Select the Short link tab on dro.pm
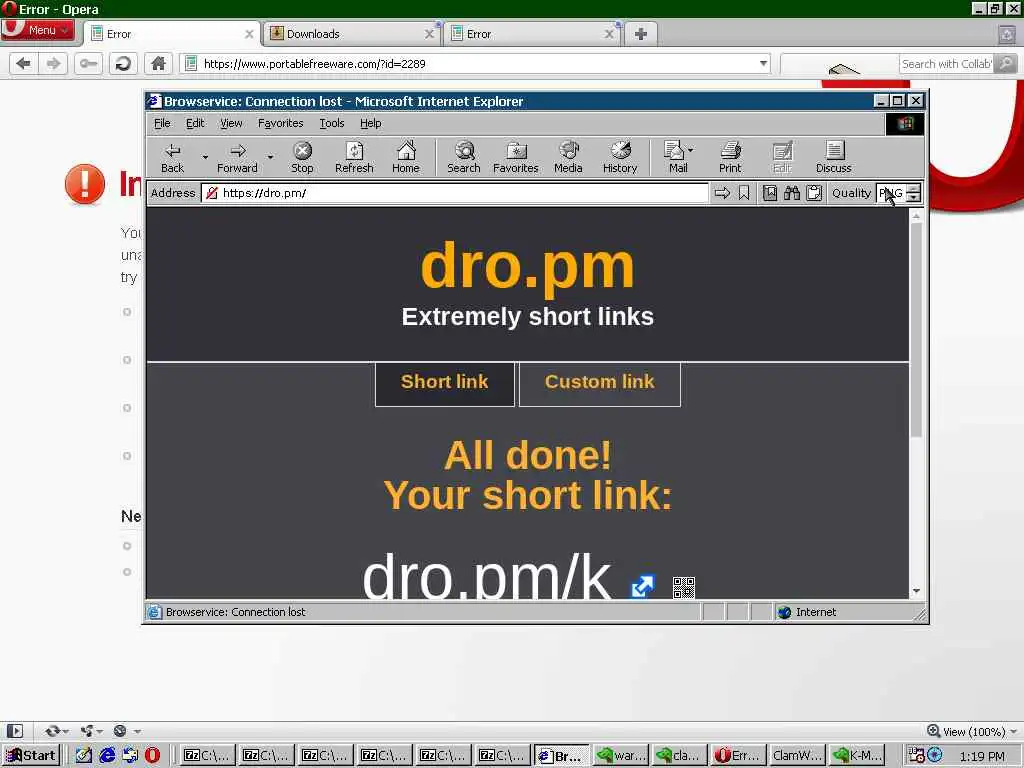 tap(445, 383)
